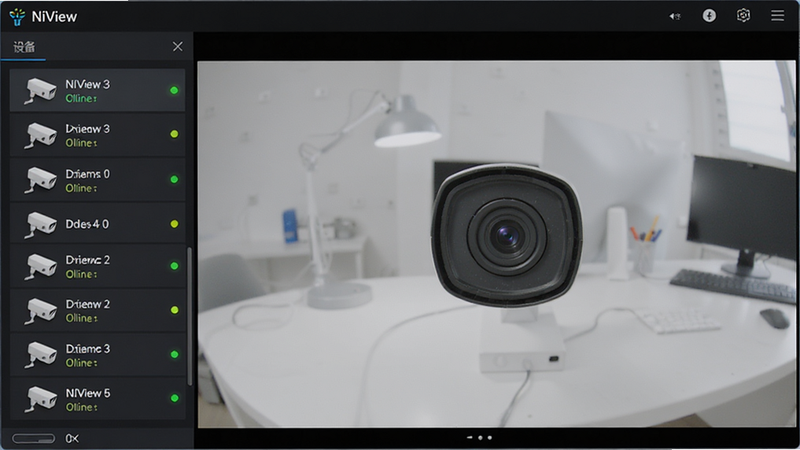
Task: Click the device list vertical scrollbar
Action: tap(189, 316)
